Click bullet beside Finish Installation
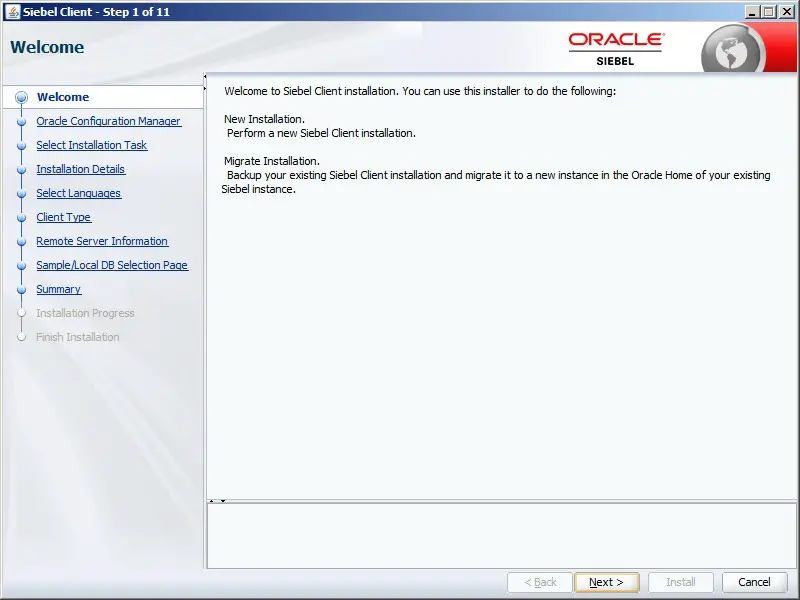Viewport: 800px width, 600px height. 21,337
